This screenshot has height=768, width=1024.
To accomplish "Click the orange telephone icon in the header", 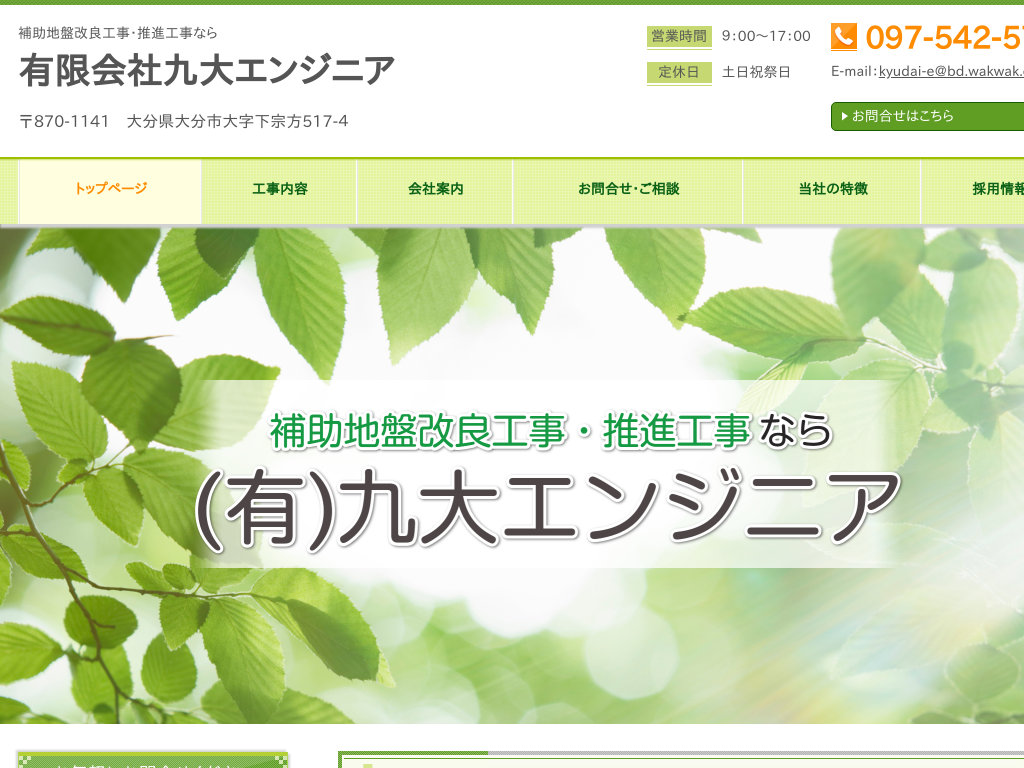I will 845,37.
